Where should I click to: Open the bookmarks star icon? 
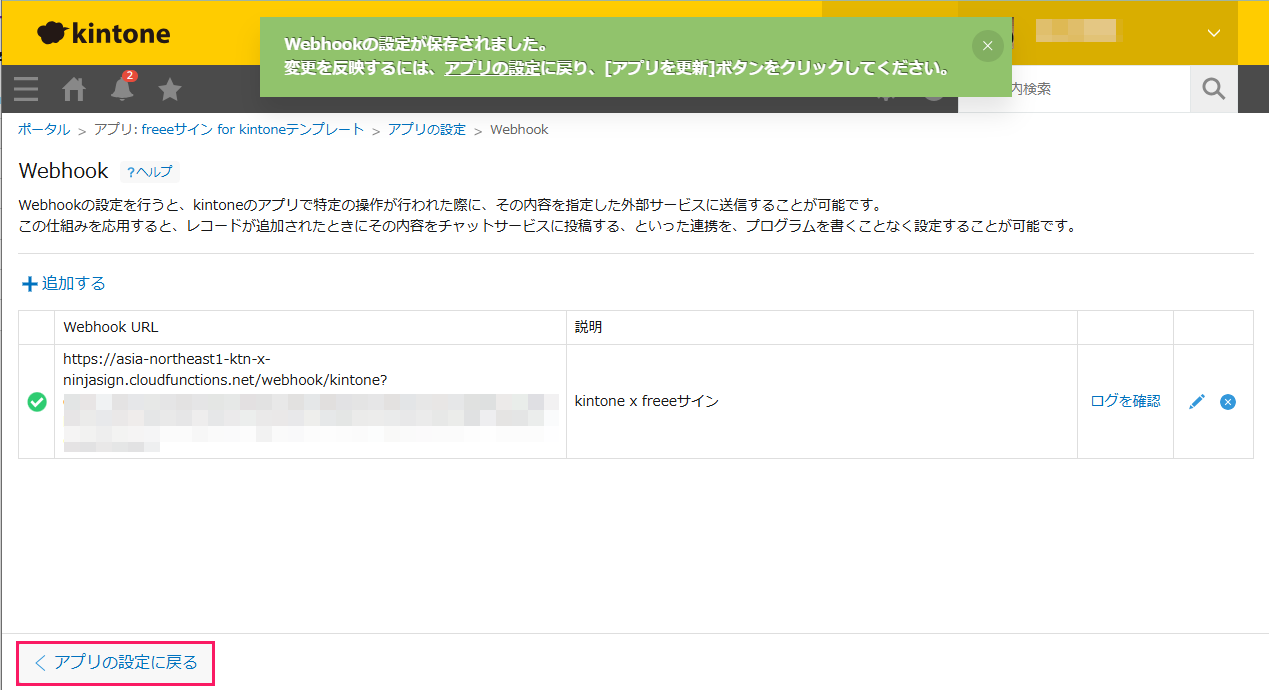click(170, 89)
